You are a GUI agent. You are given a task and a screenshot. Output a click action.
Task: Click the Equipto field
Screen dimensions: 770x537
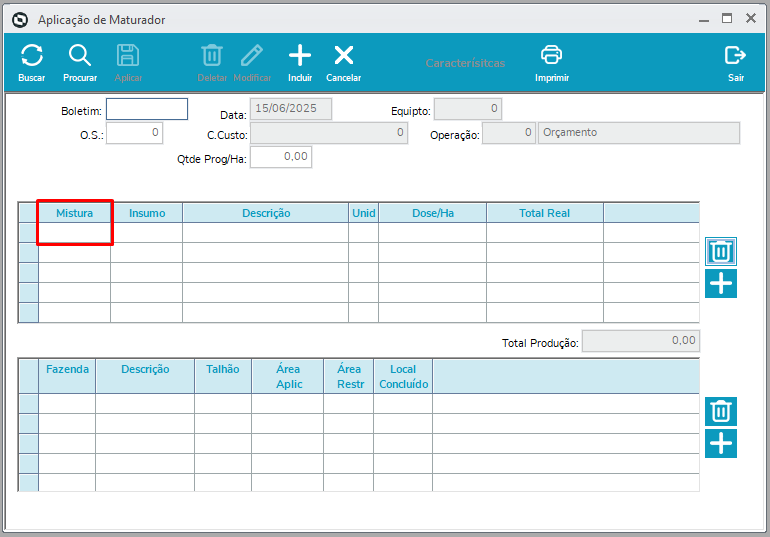[x=468, y=109]
